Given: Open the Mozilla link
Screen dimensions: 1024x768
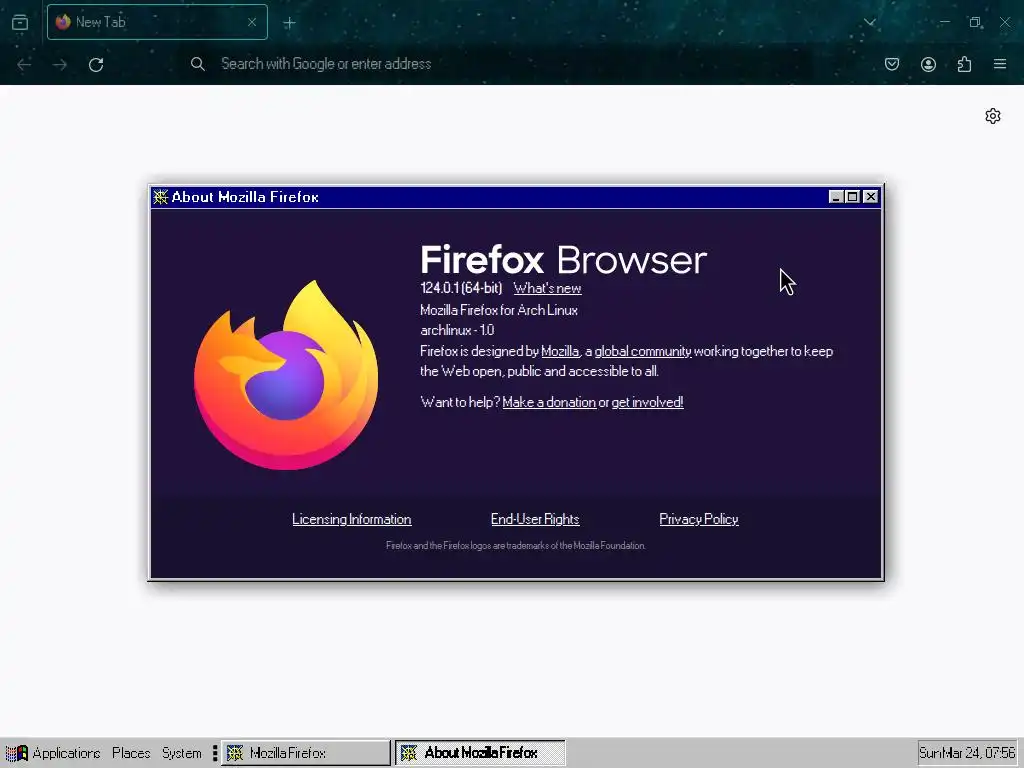Looking at the screenshot, I should [560, 351].
